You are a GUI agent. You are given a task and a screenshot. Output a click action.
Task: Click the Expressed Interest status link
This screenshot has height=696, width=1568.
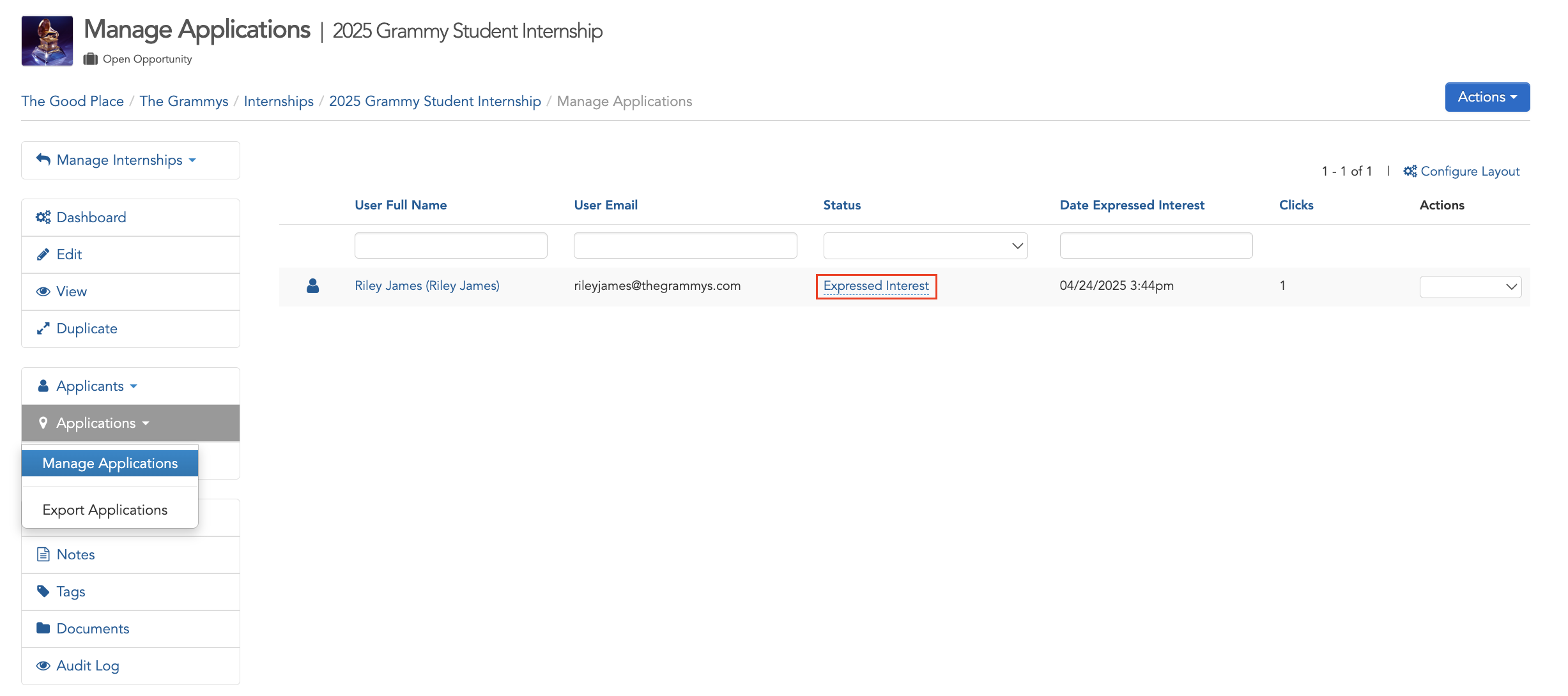[x=876, y=285]
